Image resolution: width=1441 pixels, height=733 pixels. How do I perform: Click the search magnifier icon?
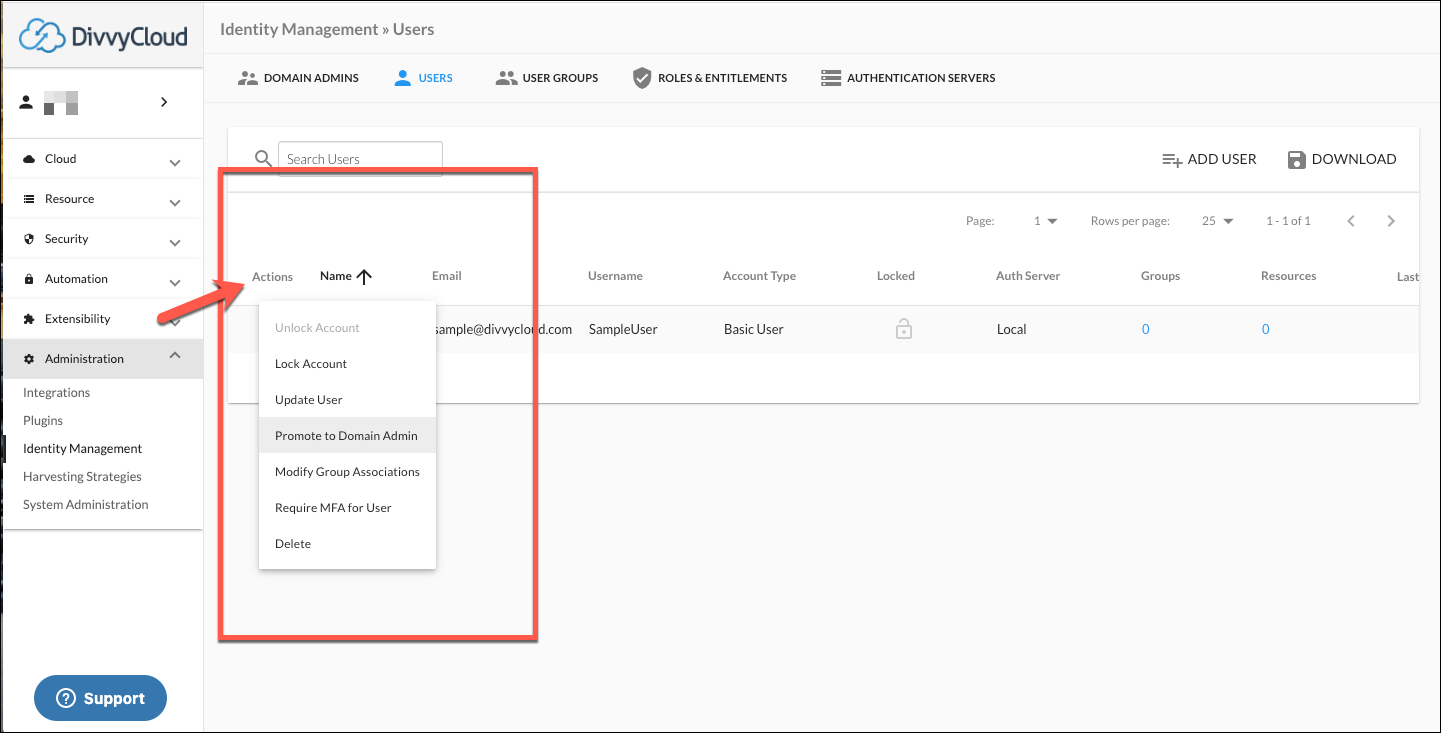click(x=263, y=159)
